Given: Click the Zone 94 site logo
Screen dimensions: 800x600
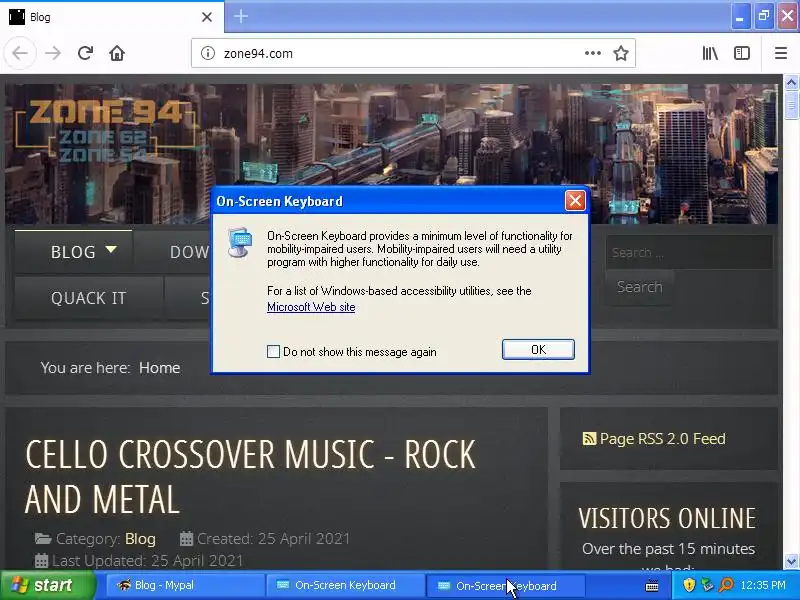Looking at the screenshot, I should [105, 132].
